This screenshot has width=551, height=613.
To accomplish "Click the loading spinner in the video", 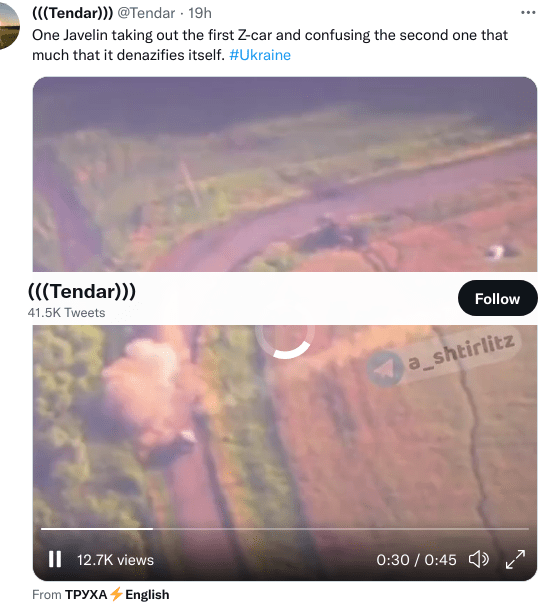I will pos(285,339).
